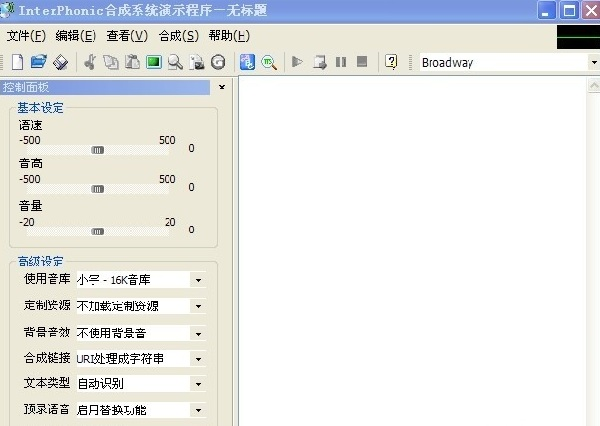600x426 pixels.
Task: Click the 语速 speed slider handle
Action: click(97, 150)
